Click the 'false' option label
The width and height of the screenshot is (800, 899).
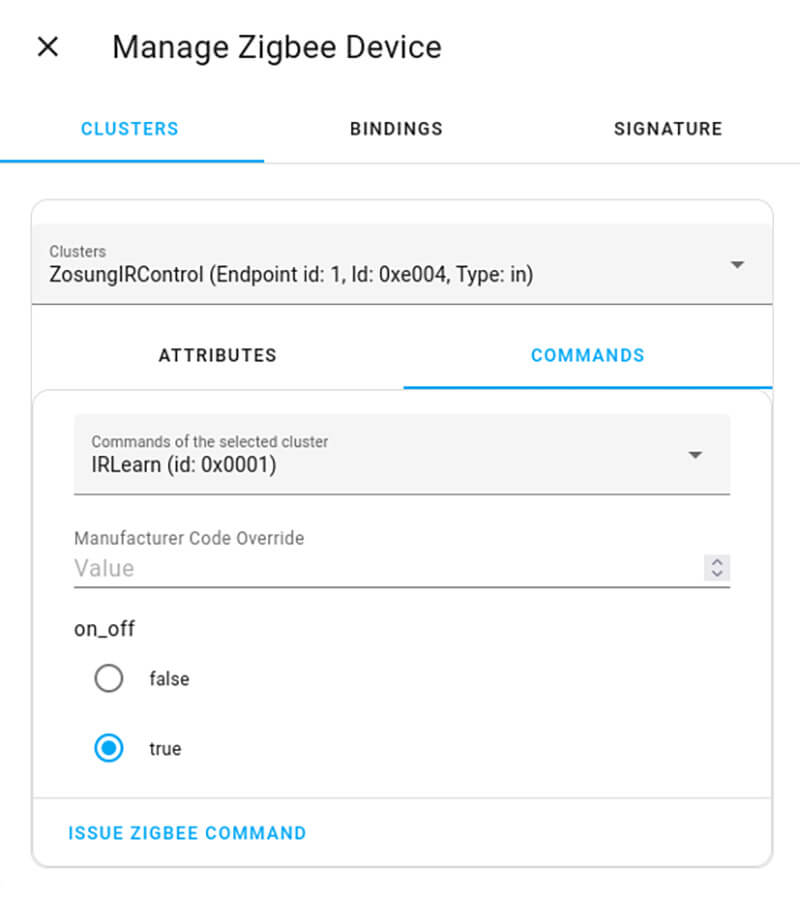tap(169, 679)
